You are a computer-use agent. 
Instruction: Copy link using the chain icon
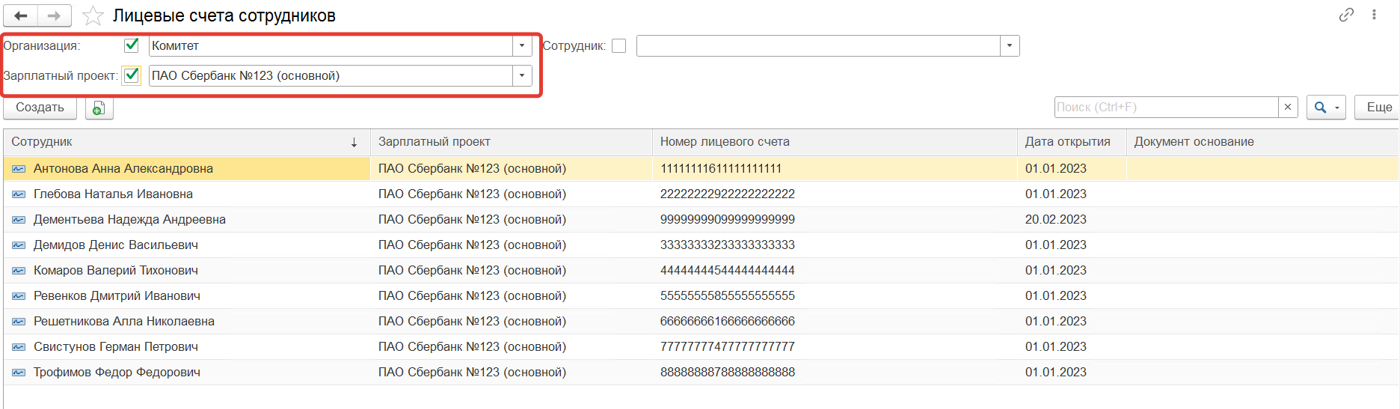[x=1346, y=15]
